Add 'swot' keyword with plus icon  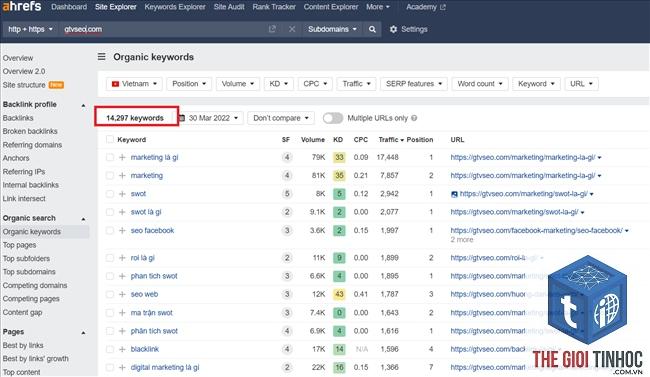pyautogui.click(x=122, y=194)
